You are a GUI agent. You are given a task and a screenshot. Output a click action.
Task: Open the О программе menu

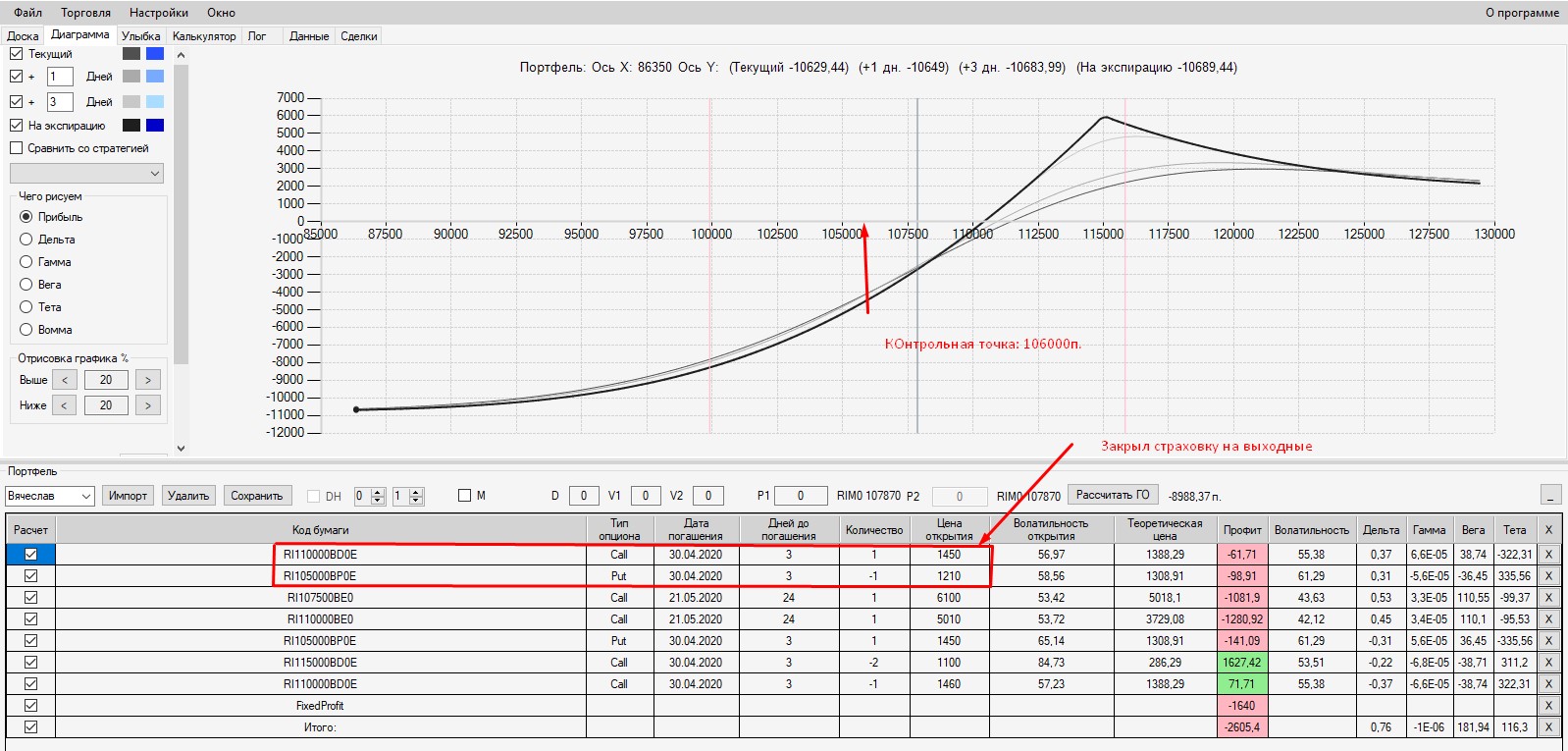1522,13
